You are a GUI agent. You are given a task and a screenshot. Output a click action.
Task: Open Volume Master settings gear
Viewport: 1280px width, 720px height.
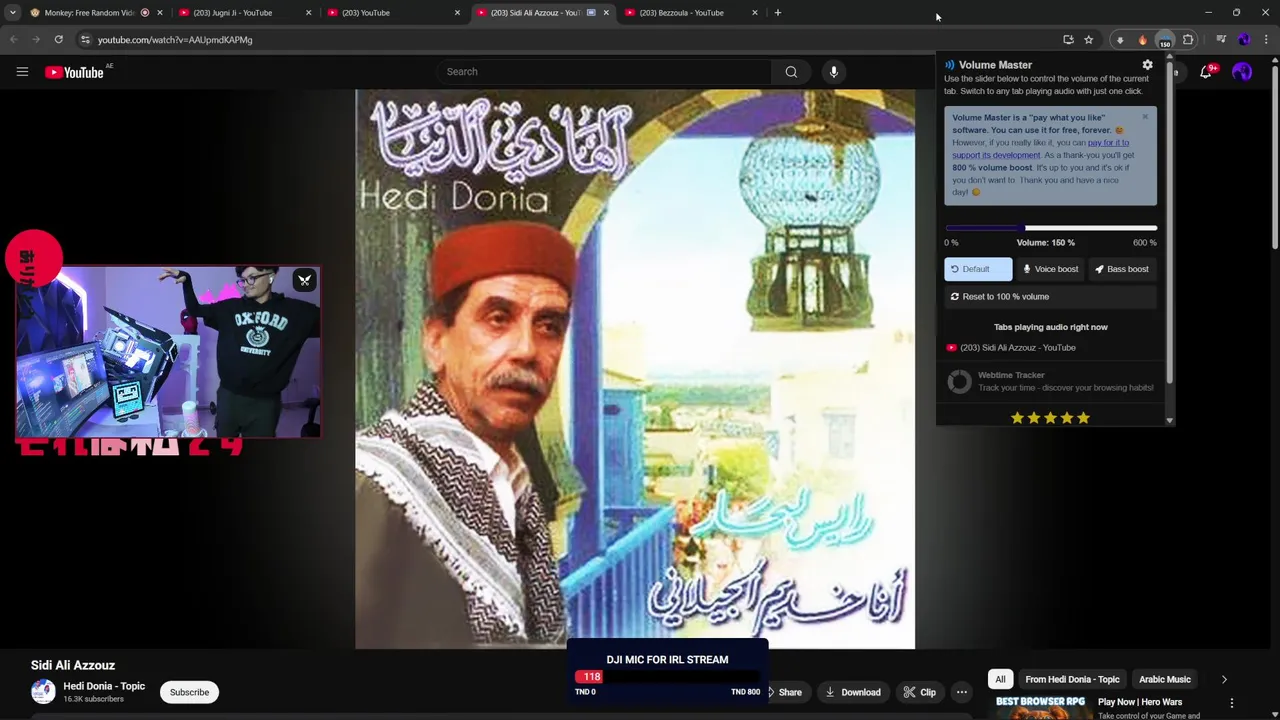(1147, 65)
